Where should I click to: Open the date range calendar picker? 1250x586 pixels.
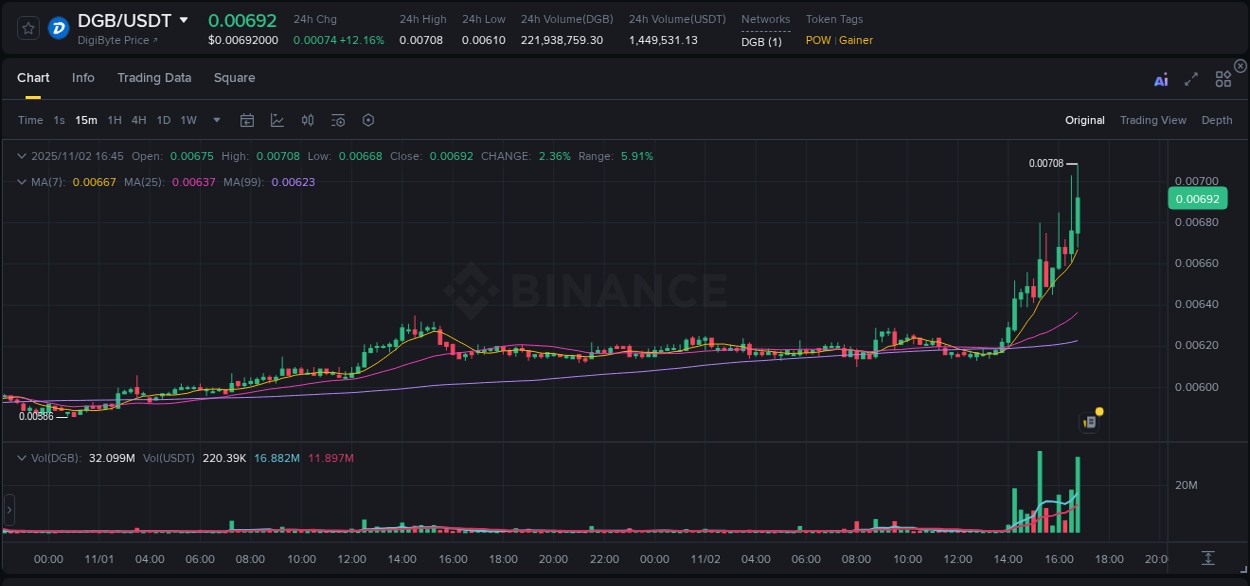[x=247, y=120]
